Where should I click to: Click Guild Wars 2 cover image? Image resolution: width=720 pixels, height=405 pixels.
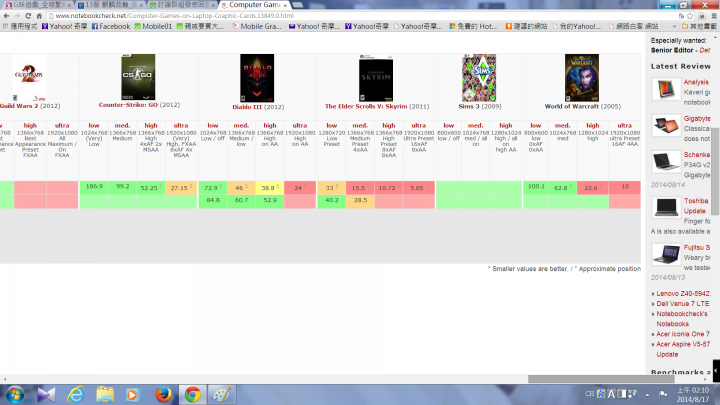pos(29,77)
